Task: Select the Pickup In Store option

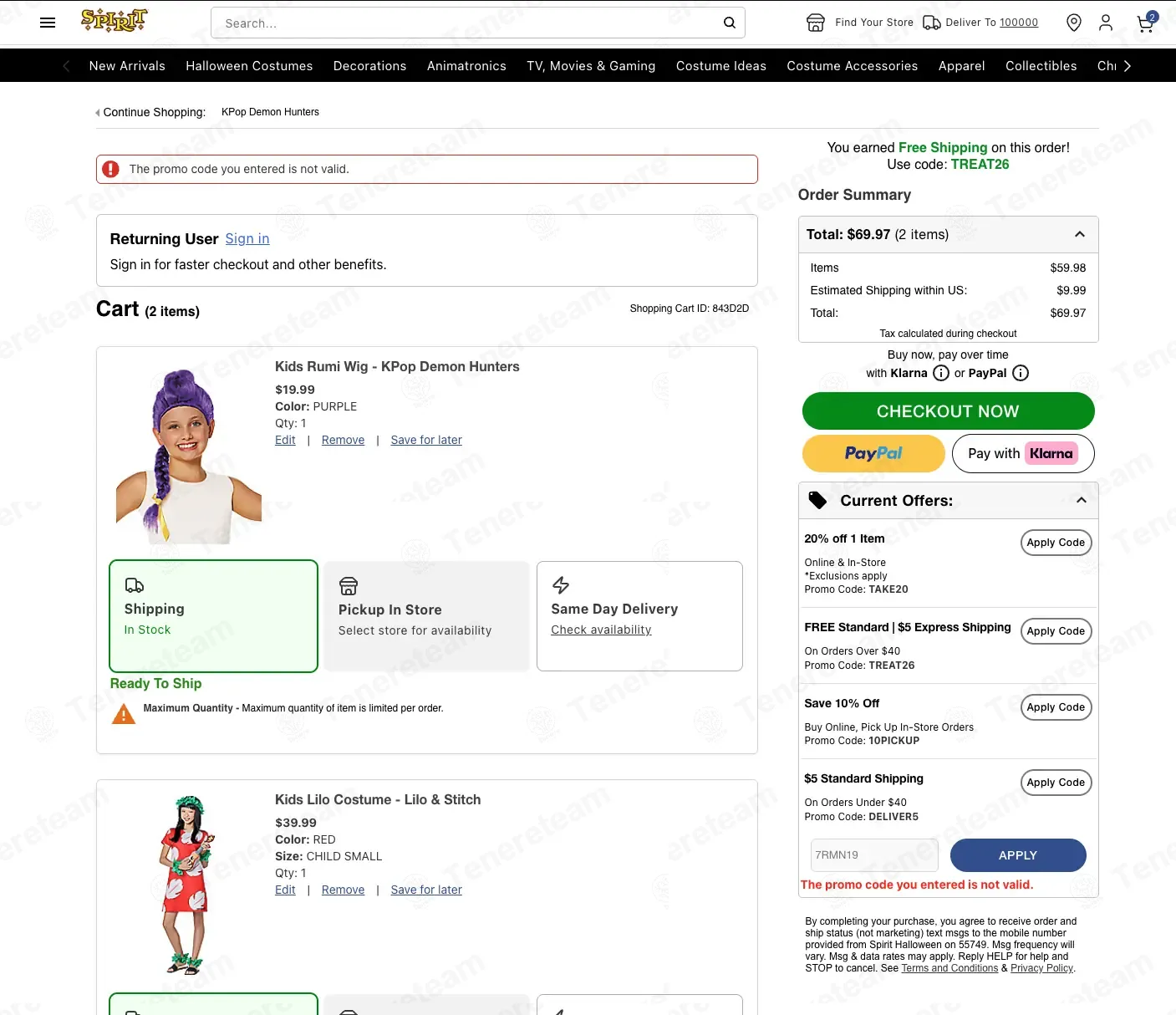Action: click(426, 616)
